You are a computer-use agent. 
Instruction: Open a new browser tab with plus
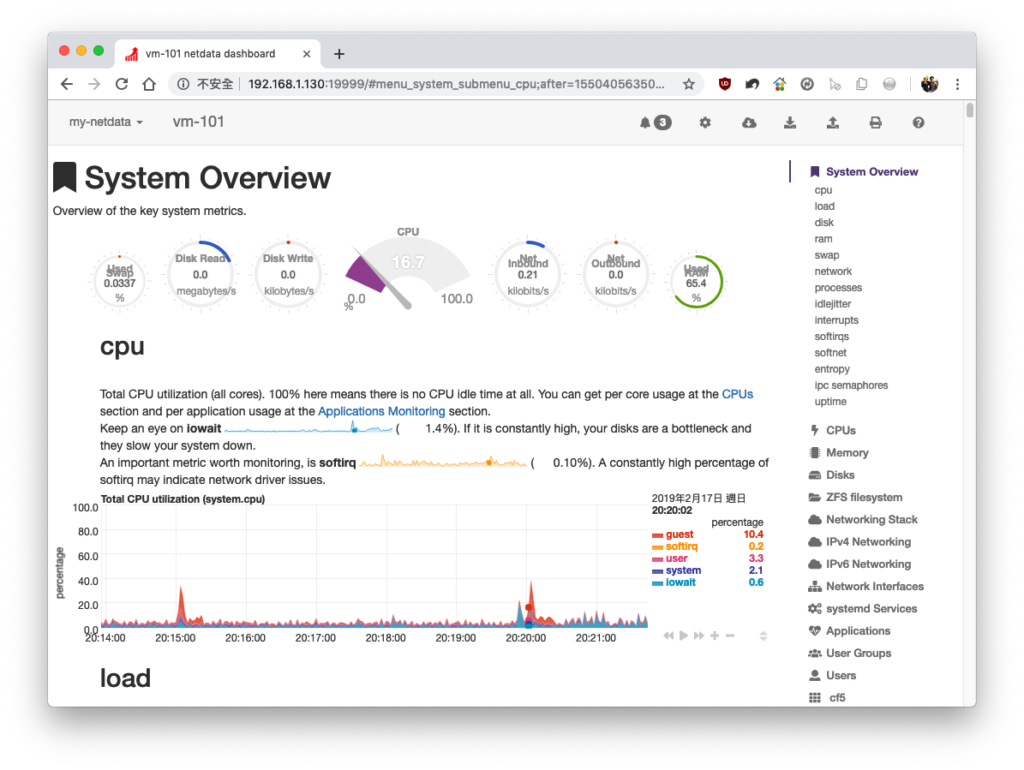tap(339, 54)
